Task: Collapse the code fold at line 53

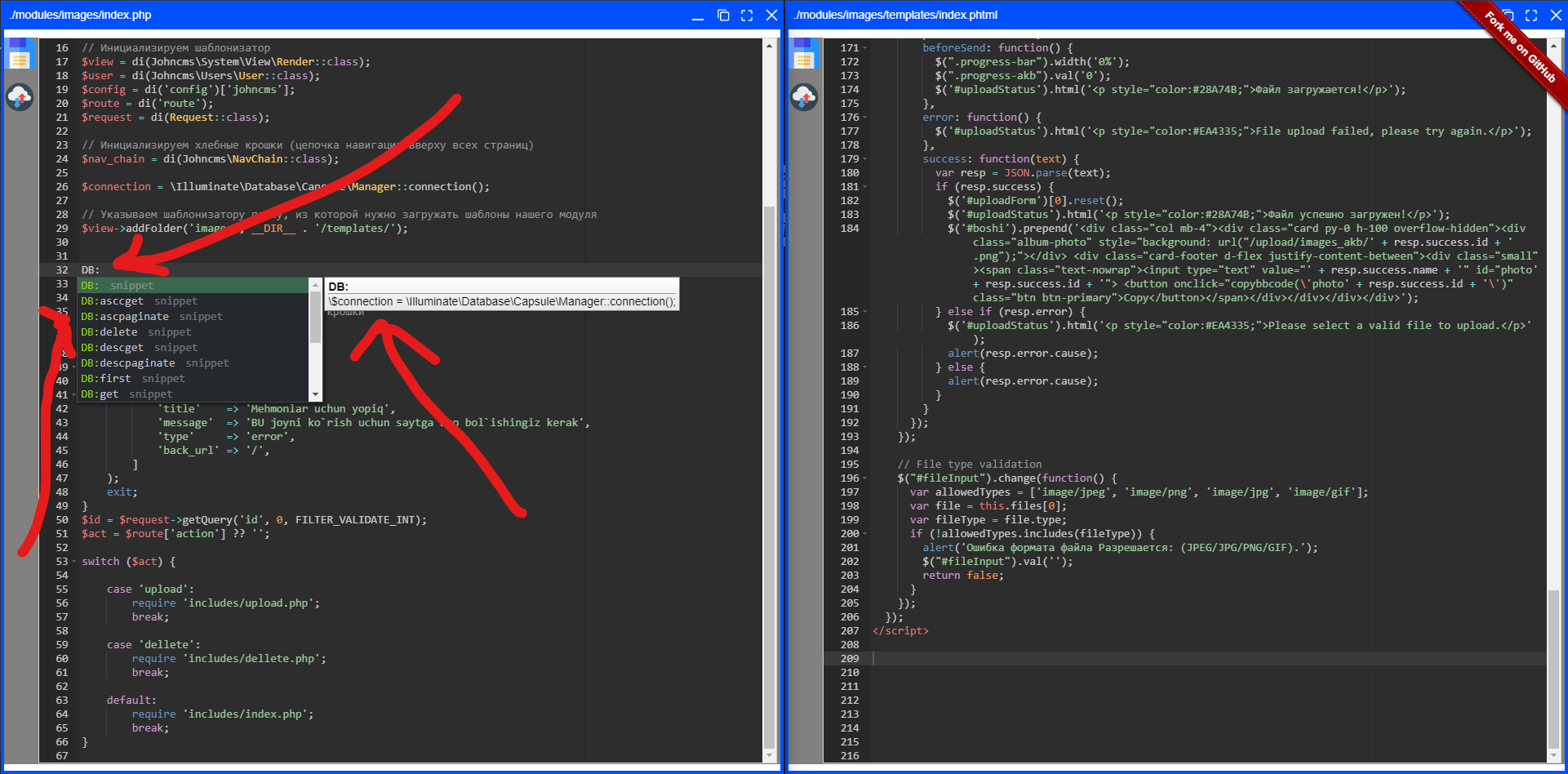Action: pos(74,562)
